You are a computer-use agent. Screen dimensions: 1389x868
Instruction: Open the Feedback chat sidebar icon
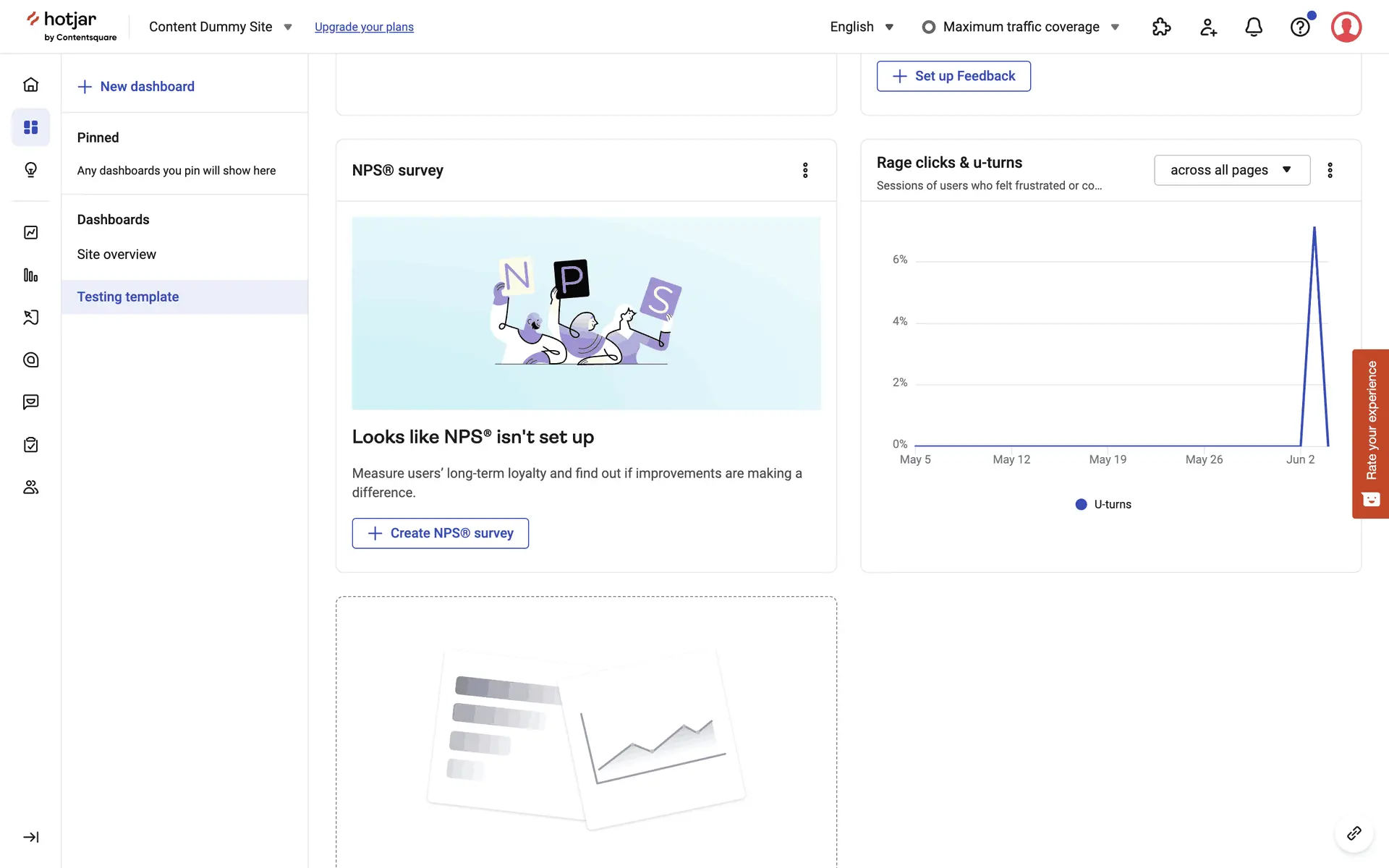point(30,402)
